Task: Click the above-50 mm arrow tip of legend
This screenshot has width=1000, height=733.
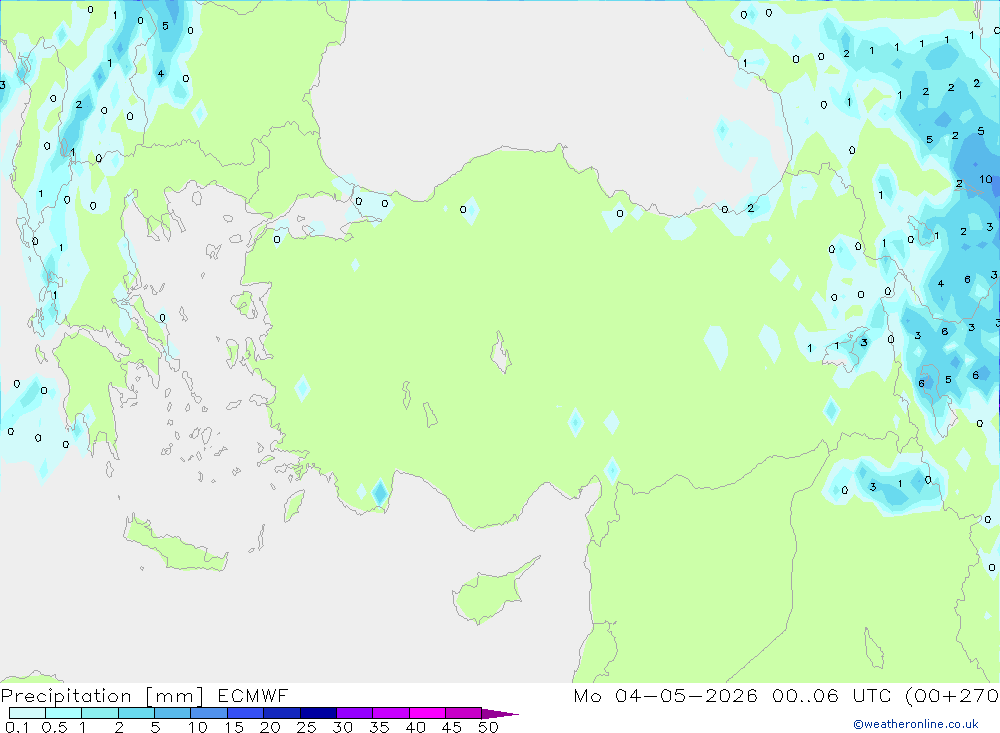Action: point(499,714)
